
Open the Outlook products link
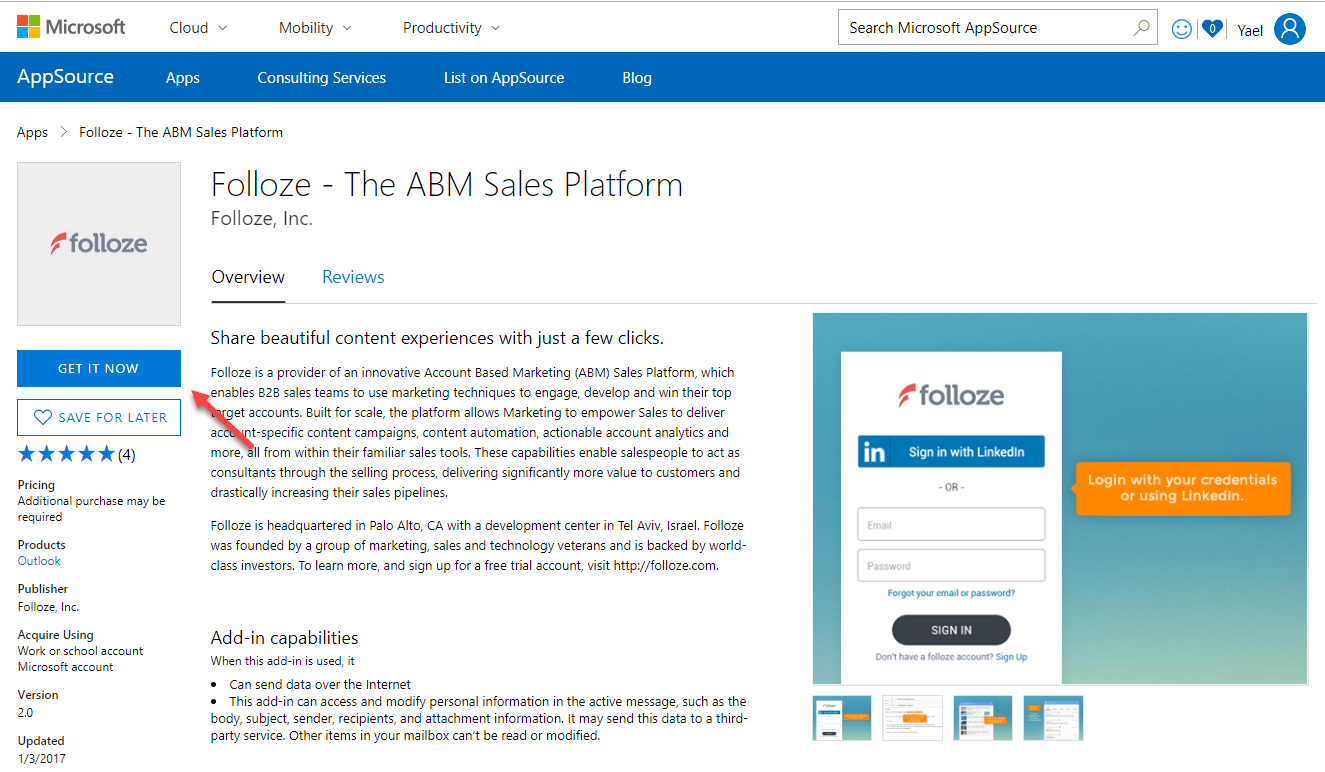pyautogui.click(x=38, y=561)
